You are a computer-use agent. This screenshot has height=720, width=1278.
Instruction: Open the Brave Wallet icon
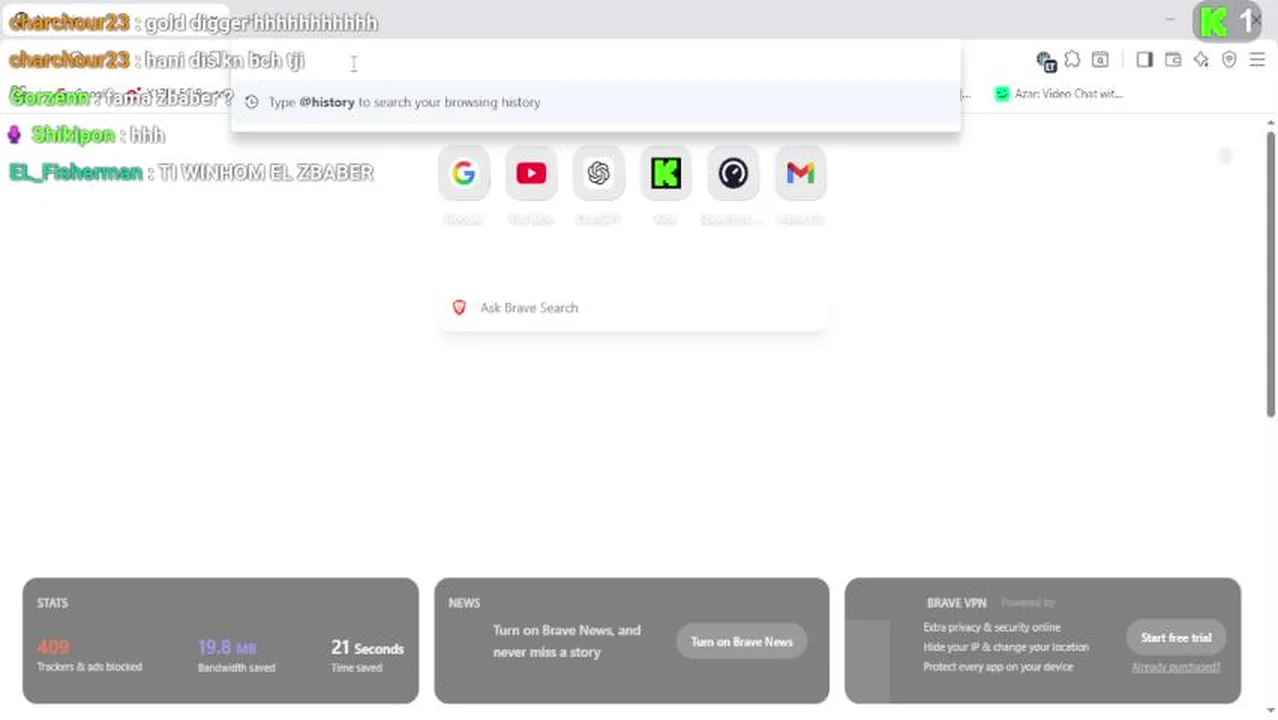(x=1173, y=60)
